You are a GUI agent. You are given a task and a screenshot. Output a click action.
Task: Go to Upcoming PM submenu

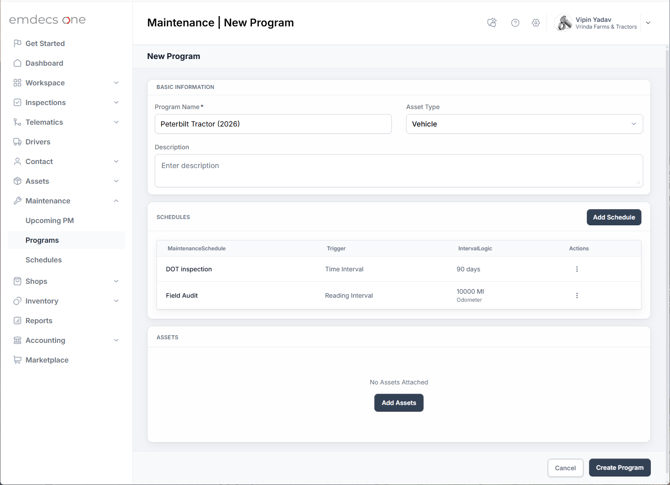50,220
